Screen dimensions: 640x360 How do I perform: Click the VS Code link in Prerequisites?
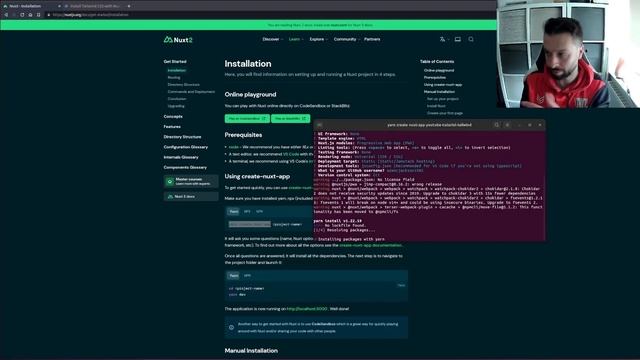[x=291, y=154]
